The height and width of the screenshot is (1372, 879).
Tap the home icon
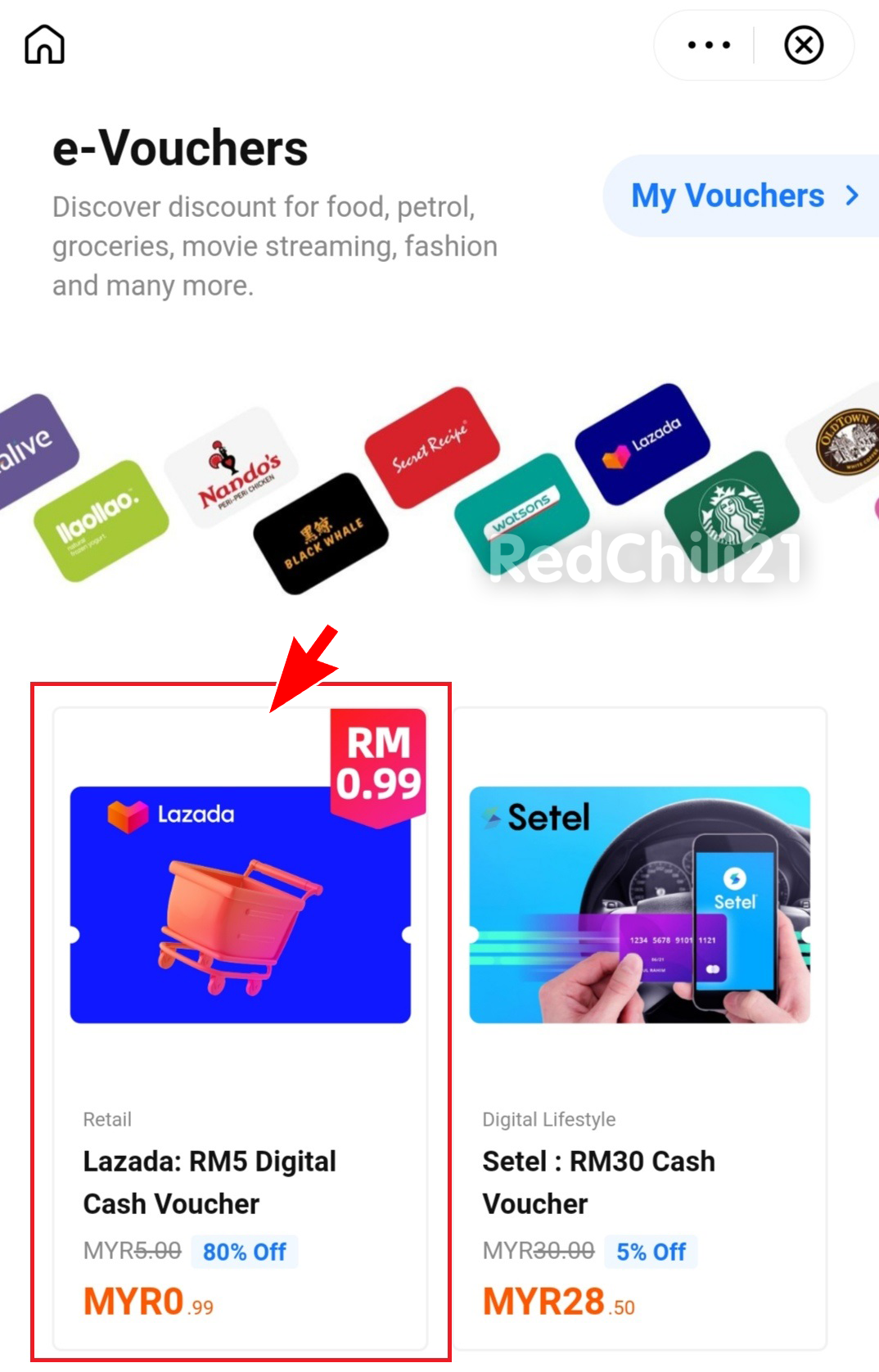(44, 43)
